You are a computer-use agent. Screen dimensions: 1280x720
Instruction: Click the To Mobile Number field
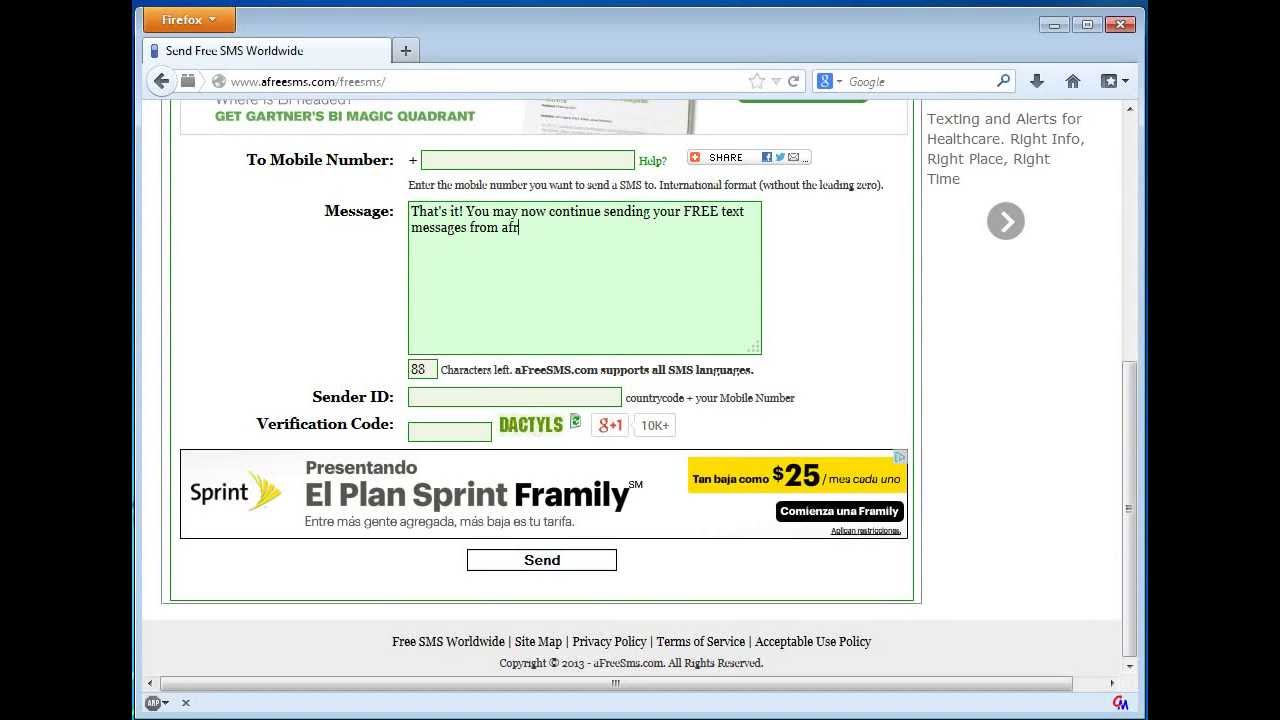pos(528,160)
